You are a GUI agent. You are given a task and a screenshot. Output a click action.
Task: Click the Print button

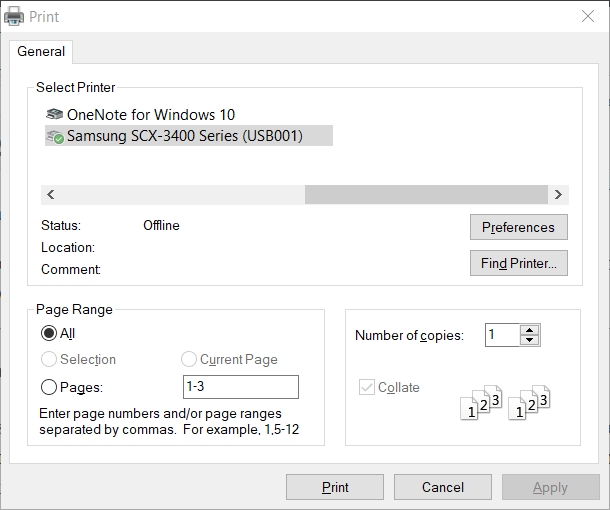[x=335, y=487]
